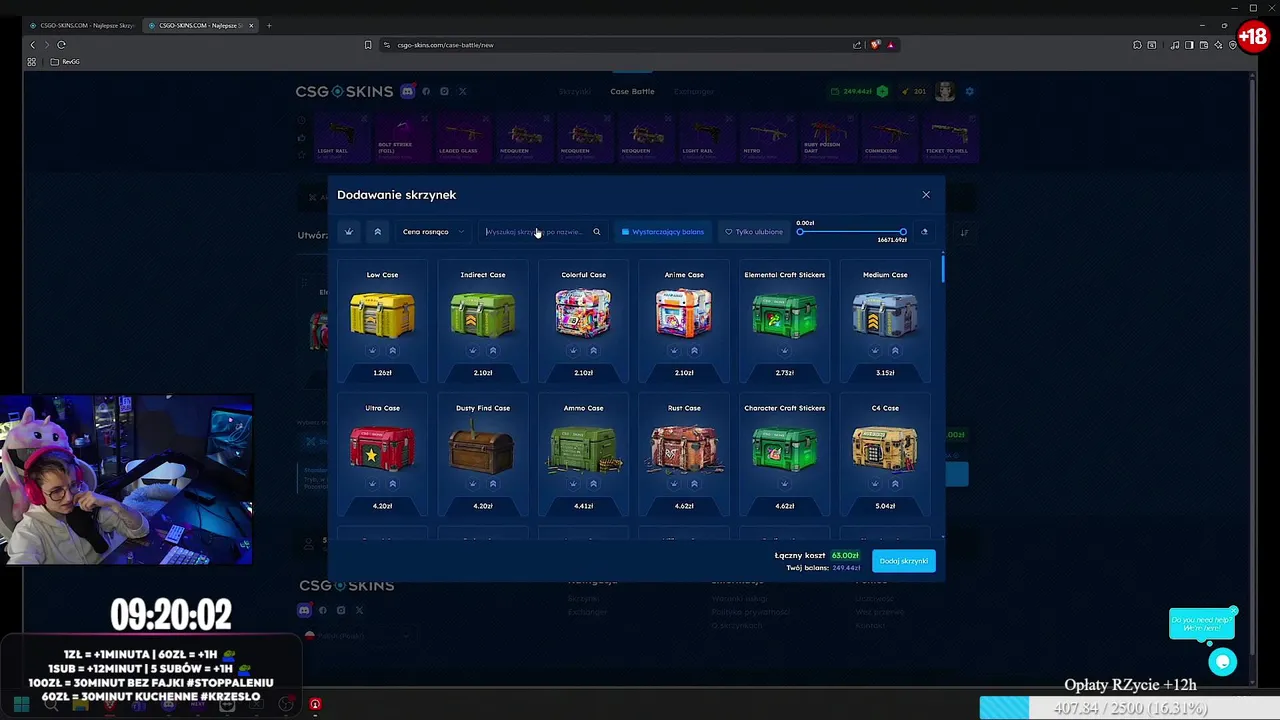
Task: Click the bookmark icon beside address bar
Action: point(368,45)
